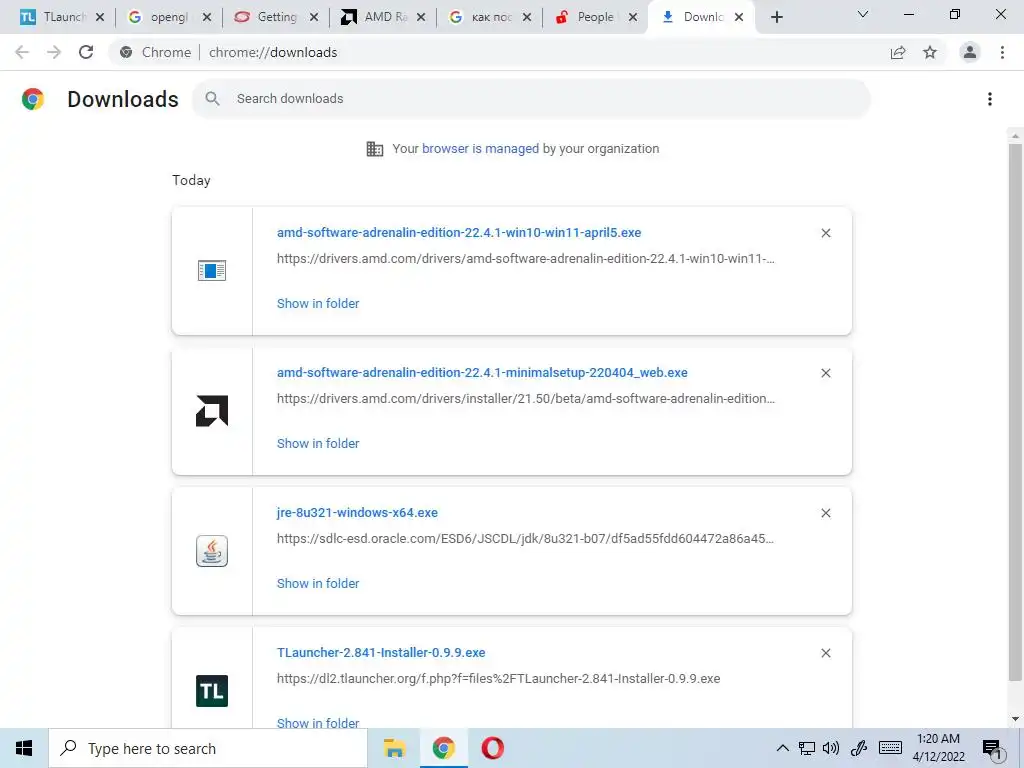This screenshot has width=1024, height=768.
Task: Click the Chrome logo beside Downloads
Action: 33,99
